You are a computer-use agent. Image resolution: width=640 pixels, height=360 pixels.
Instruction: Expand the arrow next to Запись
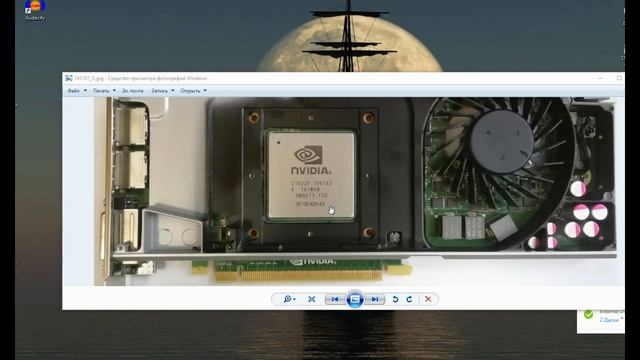click(173, 91)
